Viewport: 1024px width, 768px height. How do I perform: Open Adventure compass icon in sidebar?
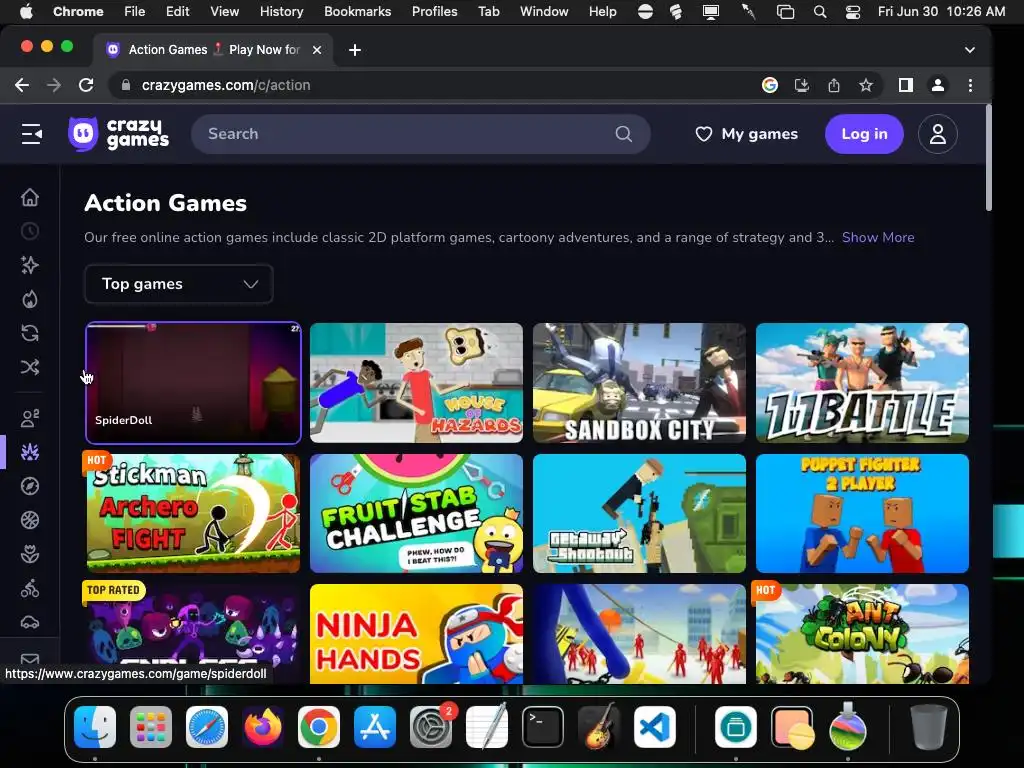pyautogui.click(x=30, y=486)
